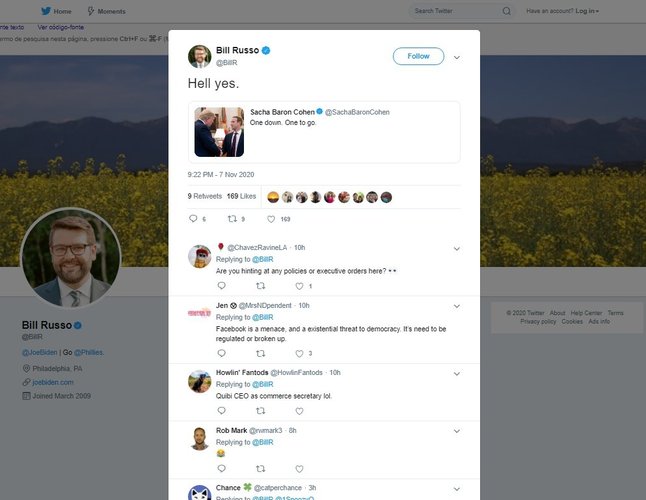The image size is (646, 500).
Task: Click the About footer link
Action: [557, 313]
